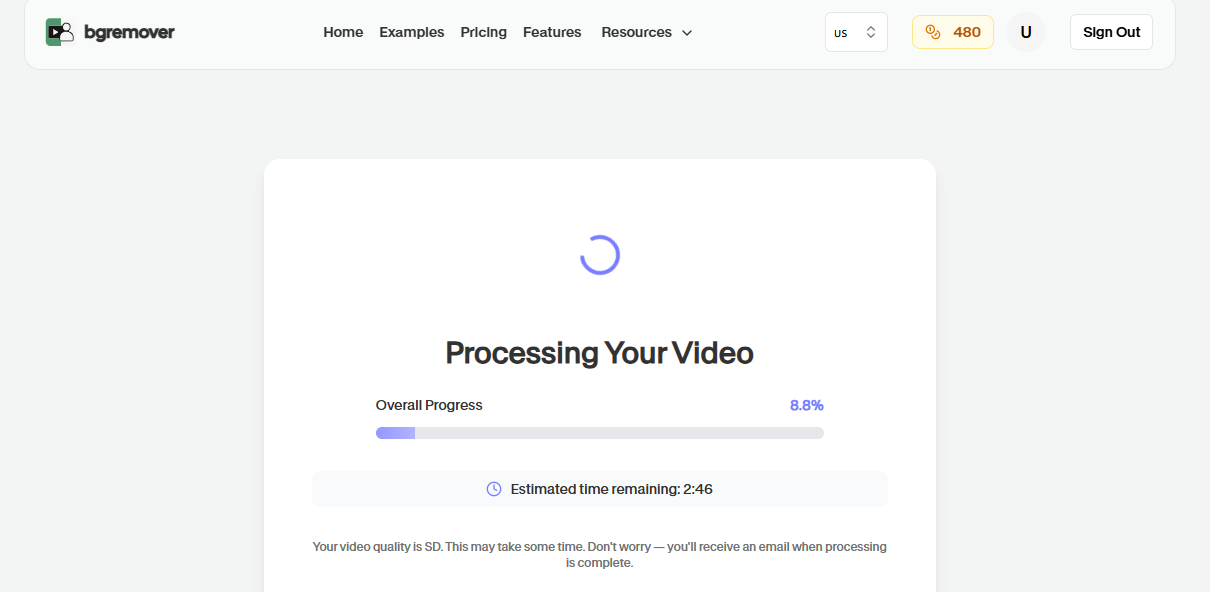Open the us language selector
1210x592 pixels.
(x=855, y=31)
